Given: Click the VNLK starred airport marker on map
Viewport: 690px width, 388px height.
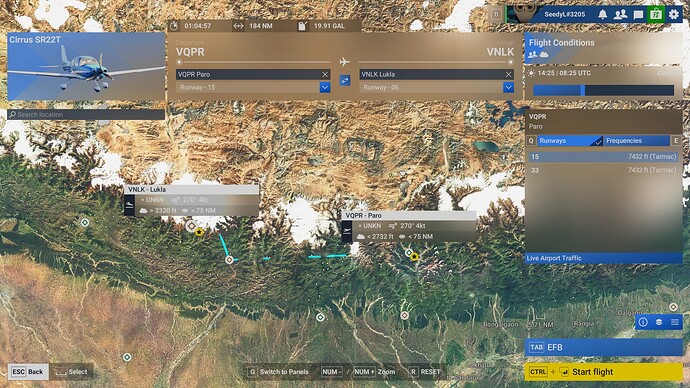Looking at the screenshot, I should click(x=199, y=232).
